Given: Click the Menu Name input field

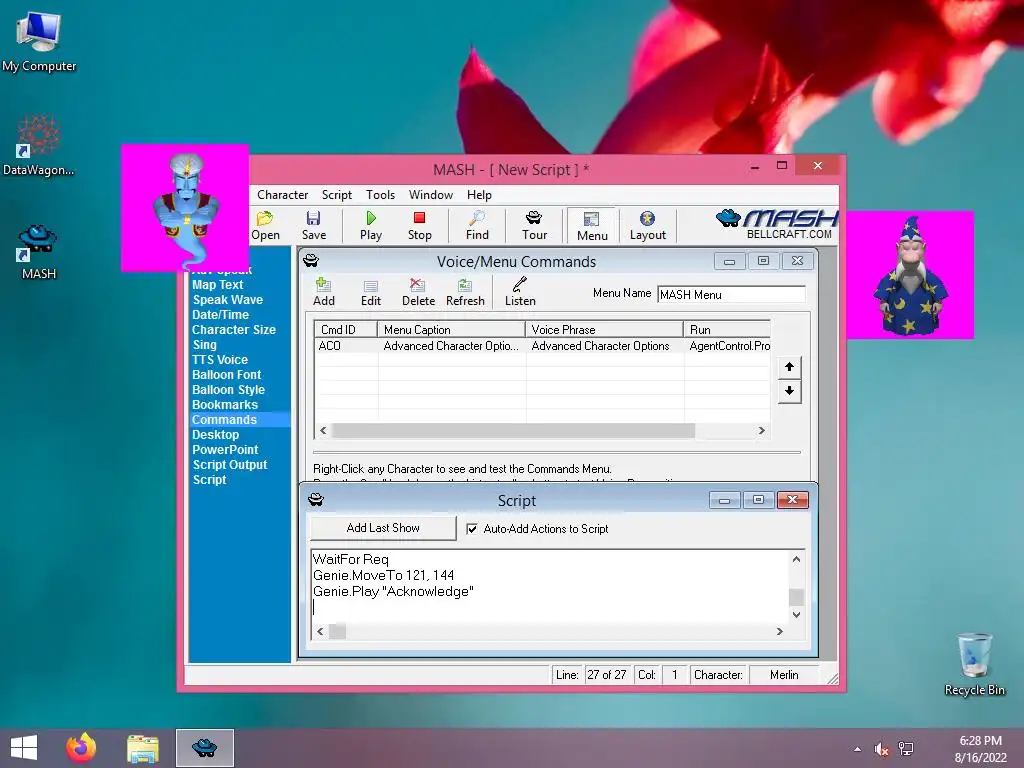Looking at the screenshot, I should (731, 295).
